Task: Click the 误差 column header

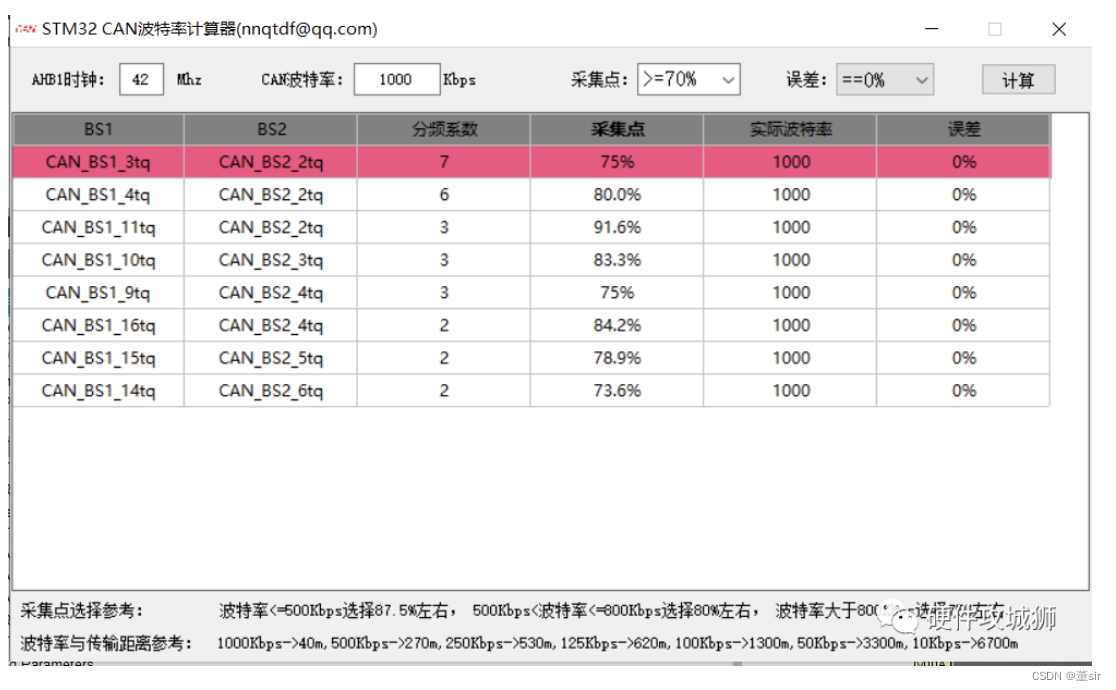Action: [x=963, y=128]
